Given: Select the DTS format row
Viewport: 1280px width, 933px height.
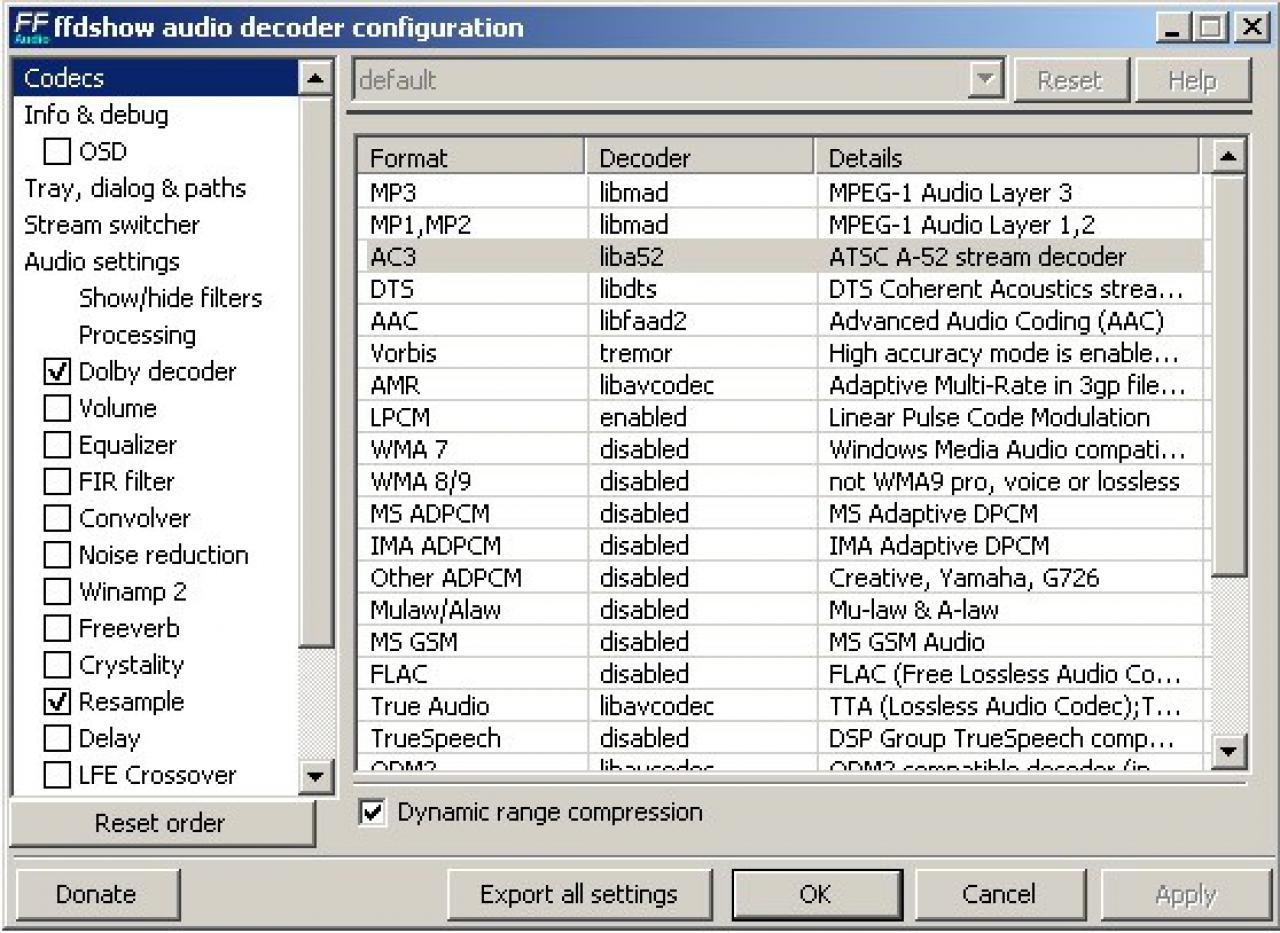Looking at the screenshot, I should coord(780,289).
